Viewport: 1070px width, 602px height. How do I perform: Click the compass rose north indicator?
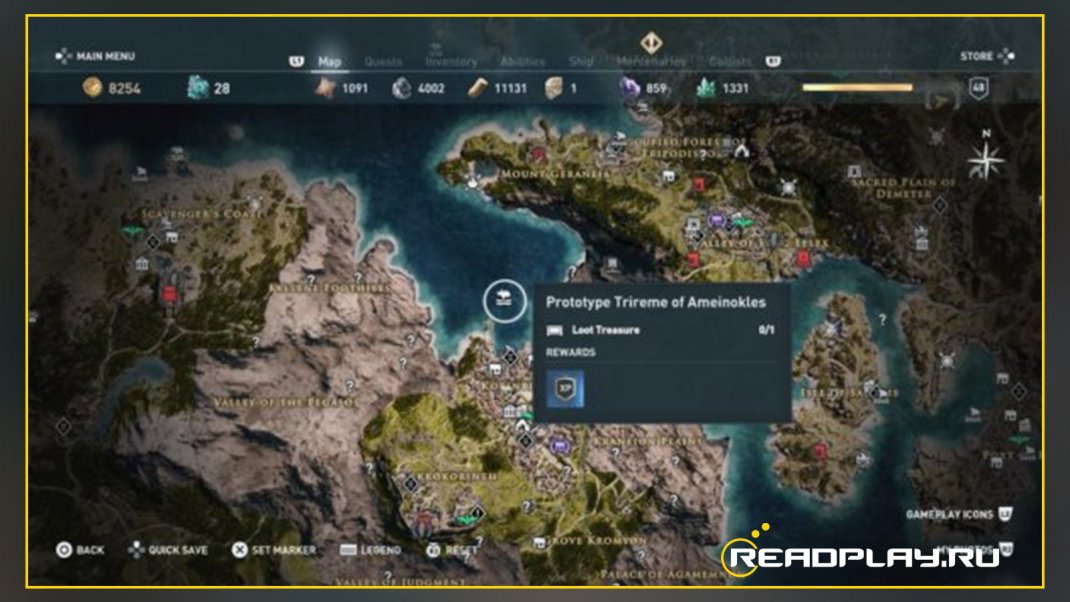pos(986,157)
